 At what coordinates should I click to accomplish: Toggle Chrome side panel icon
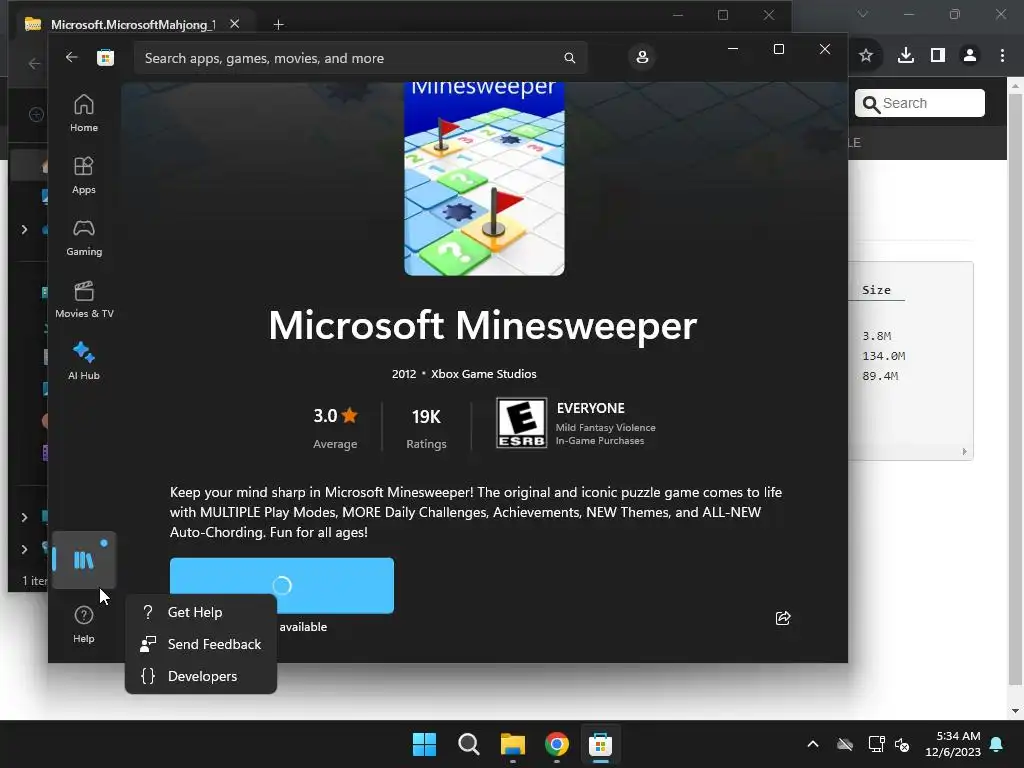(938, 56)
